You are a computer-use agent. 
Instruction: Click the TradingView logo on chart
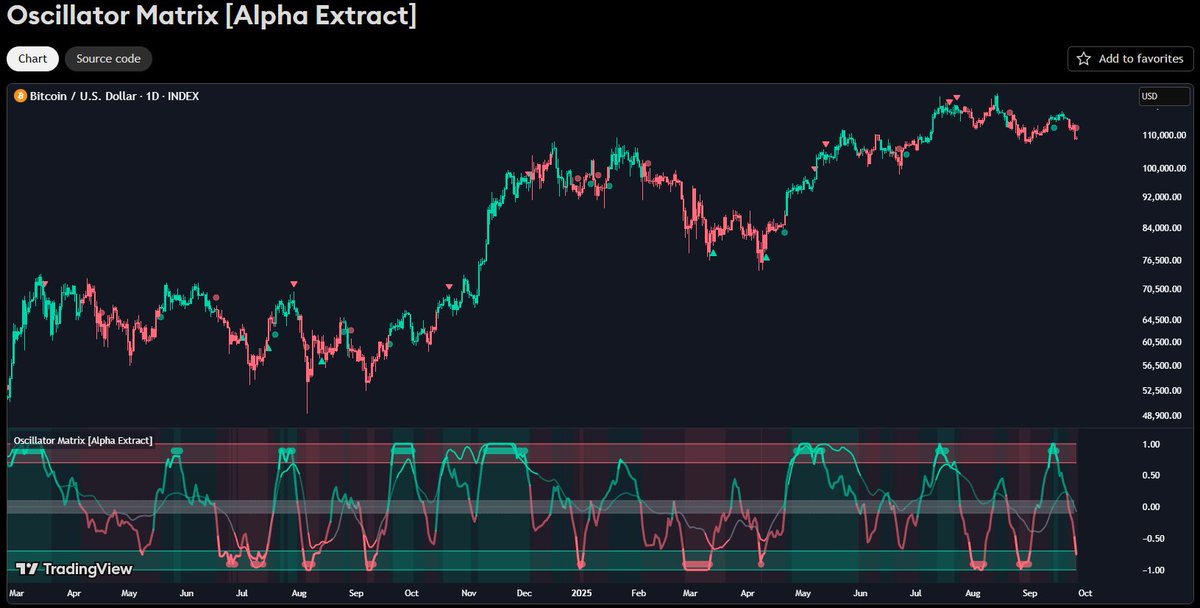[x=74, y=569]
